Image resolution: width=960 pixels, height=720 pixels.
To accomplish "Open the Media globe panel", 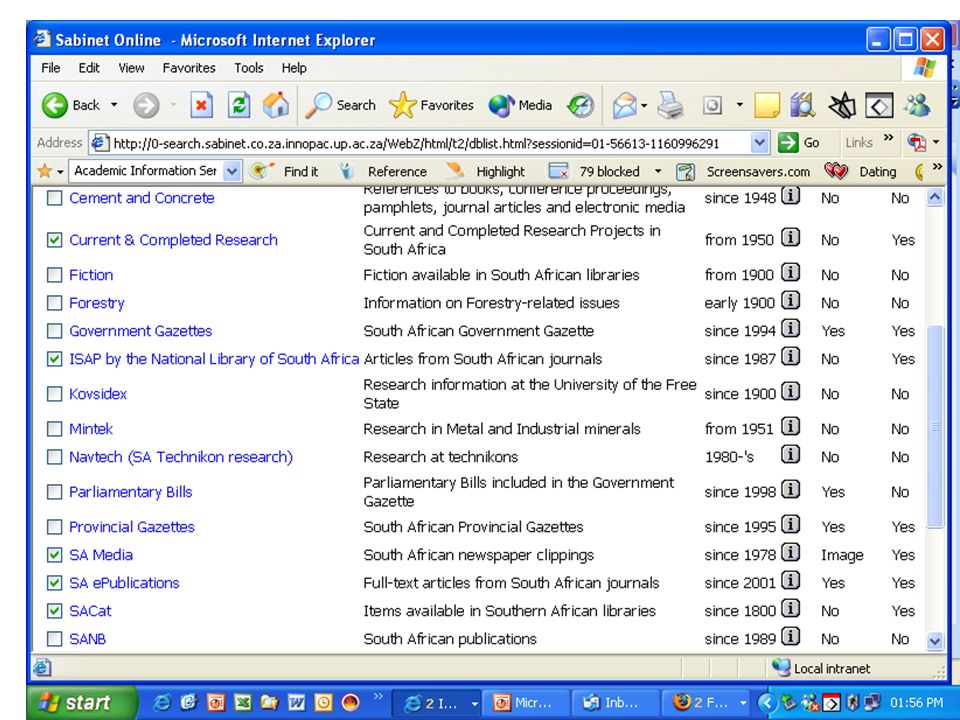I will pyautogui.click(x=501, y=105).
